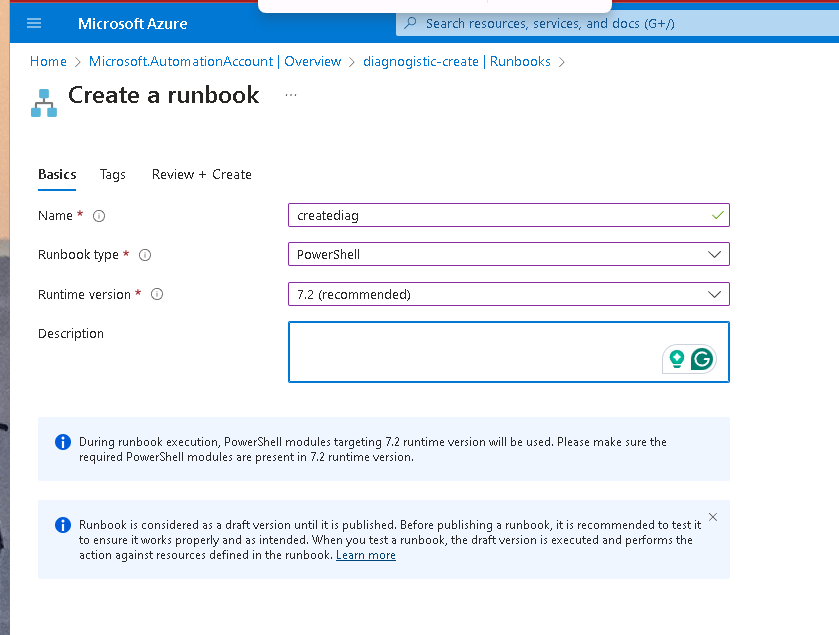Click info icon in PowerShell modules notice
The image size is (839, 635).
coord(63,442)
